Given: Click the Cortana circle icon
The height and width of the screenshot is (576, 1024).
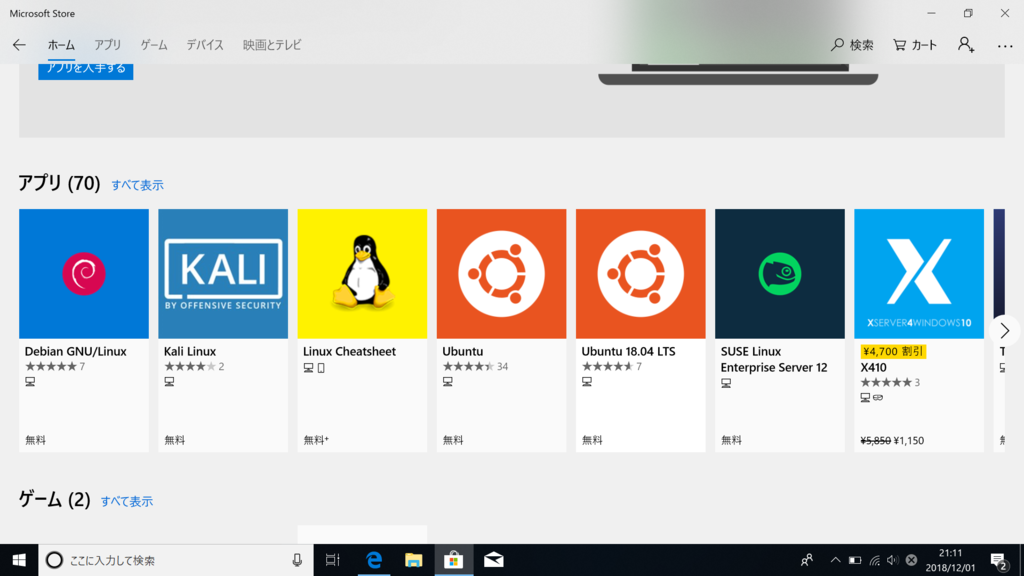Looking at the screenshot, I should coord(54,560).
